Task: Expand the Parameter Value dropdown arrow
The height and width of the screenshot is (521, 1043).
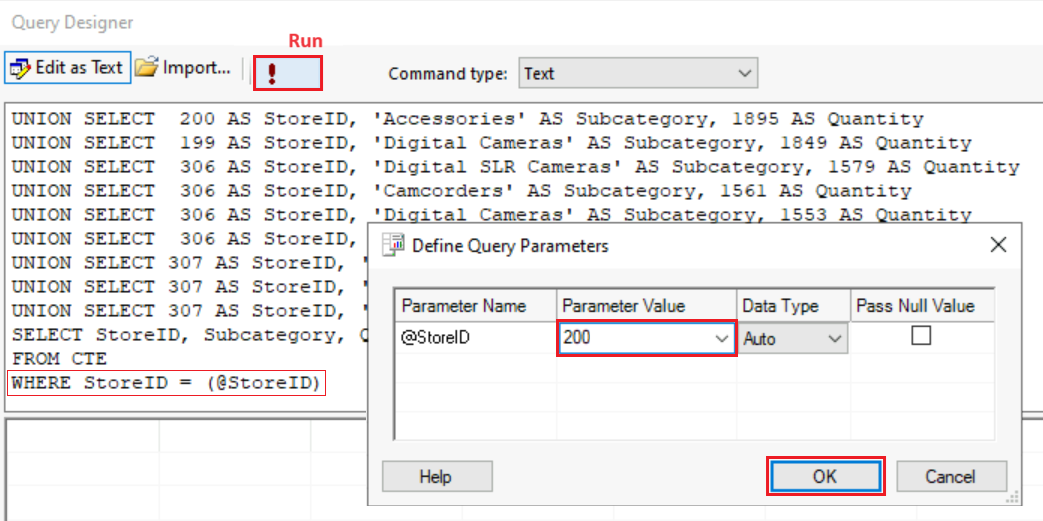Action: point(723,339)
